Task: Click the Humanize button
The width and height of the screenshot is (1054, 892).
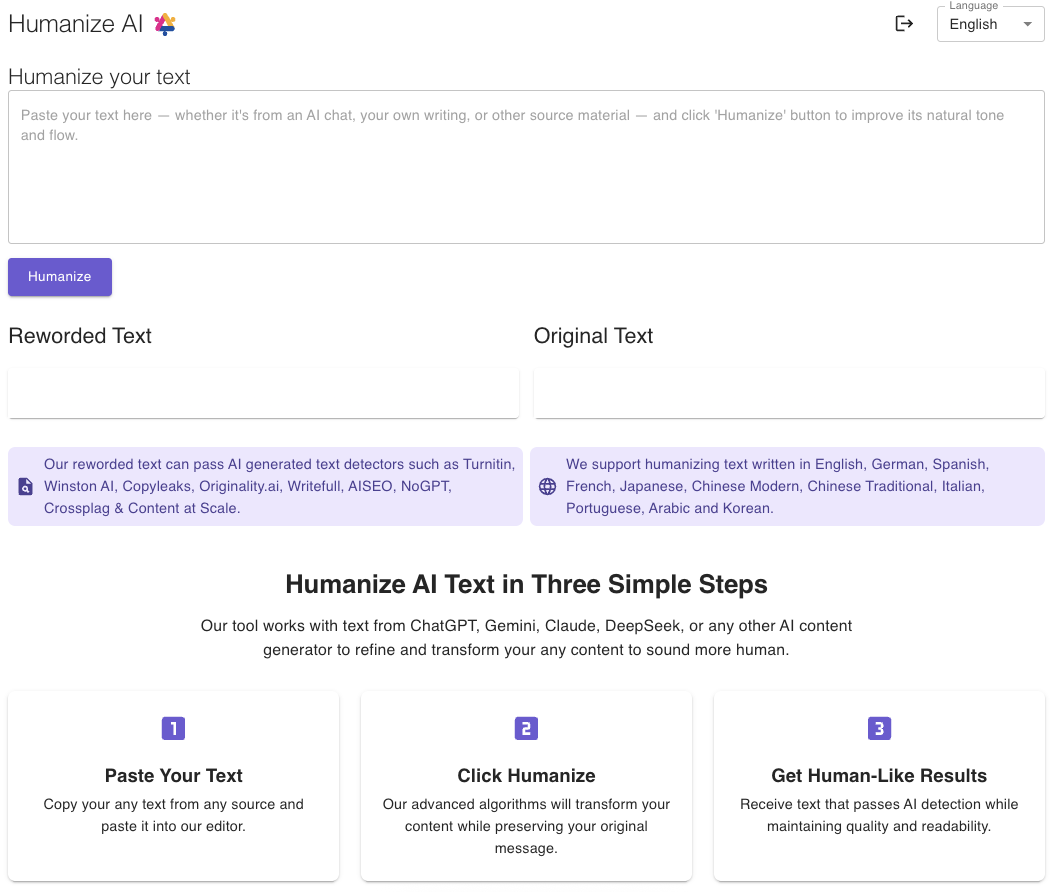Action: point(59,277)
